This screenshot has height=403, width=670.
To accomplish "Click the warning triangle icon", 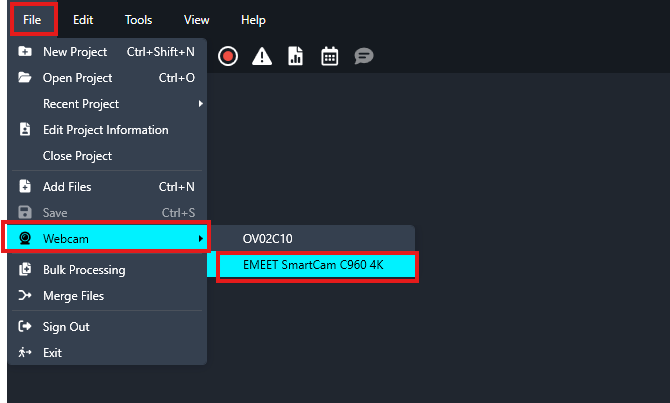I will (262, 57).
